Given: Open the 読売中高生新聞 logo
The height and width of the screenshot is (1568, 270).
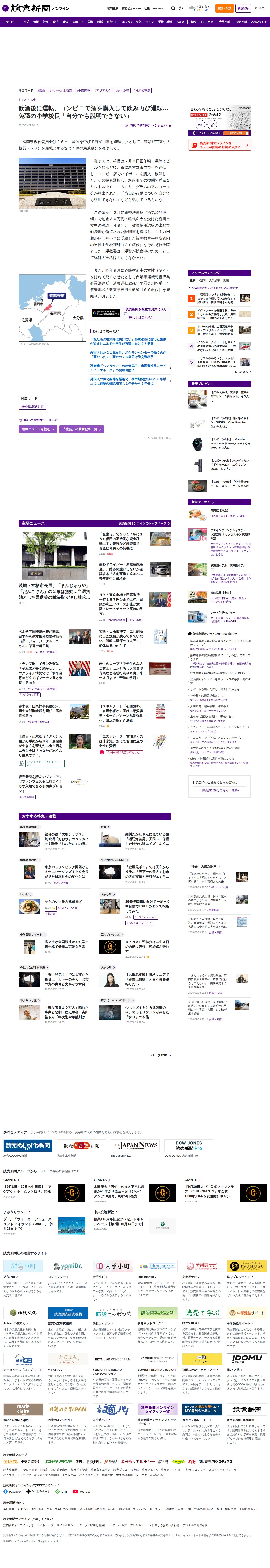Looking at the screenshot, I should [x=81, y=1145].
